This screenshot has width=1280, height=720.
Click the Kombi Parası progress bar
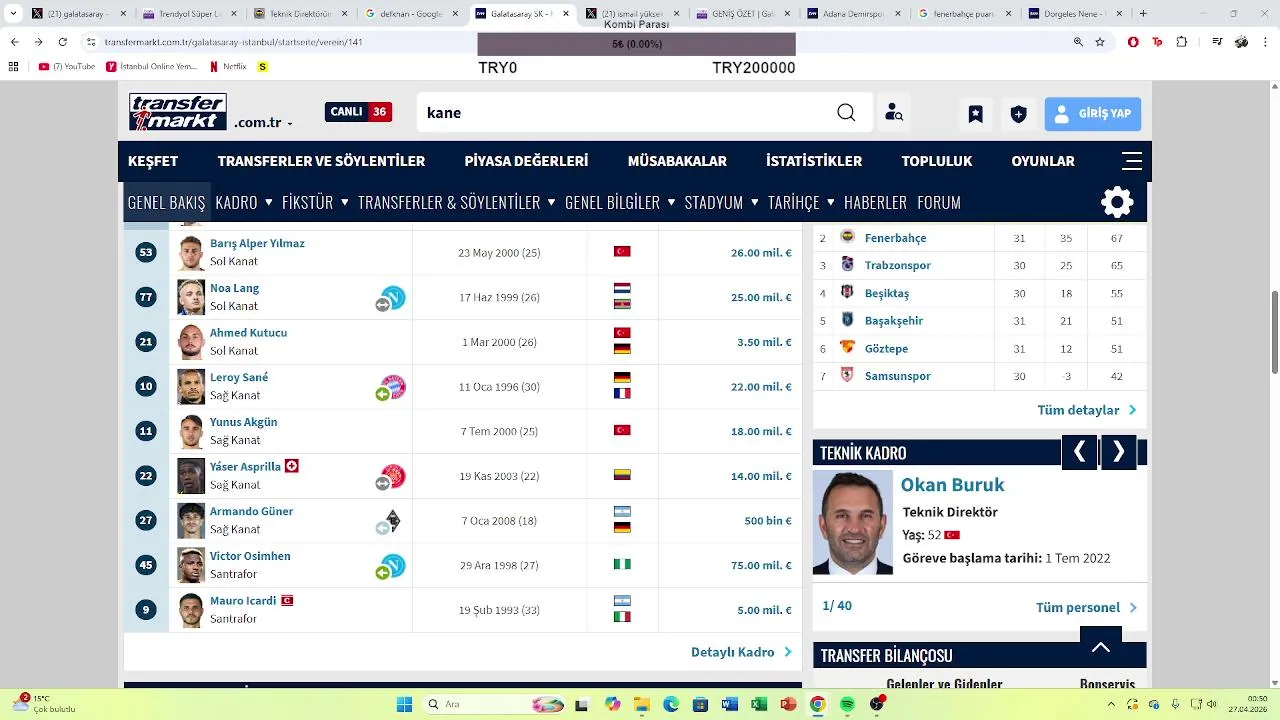[x=636, y=44]
